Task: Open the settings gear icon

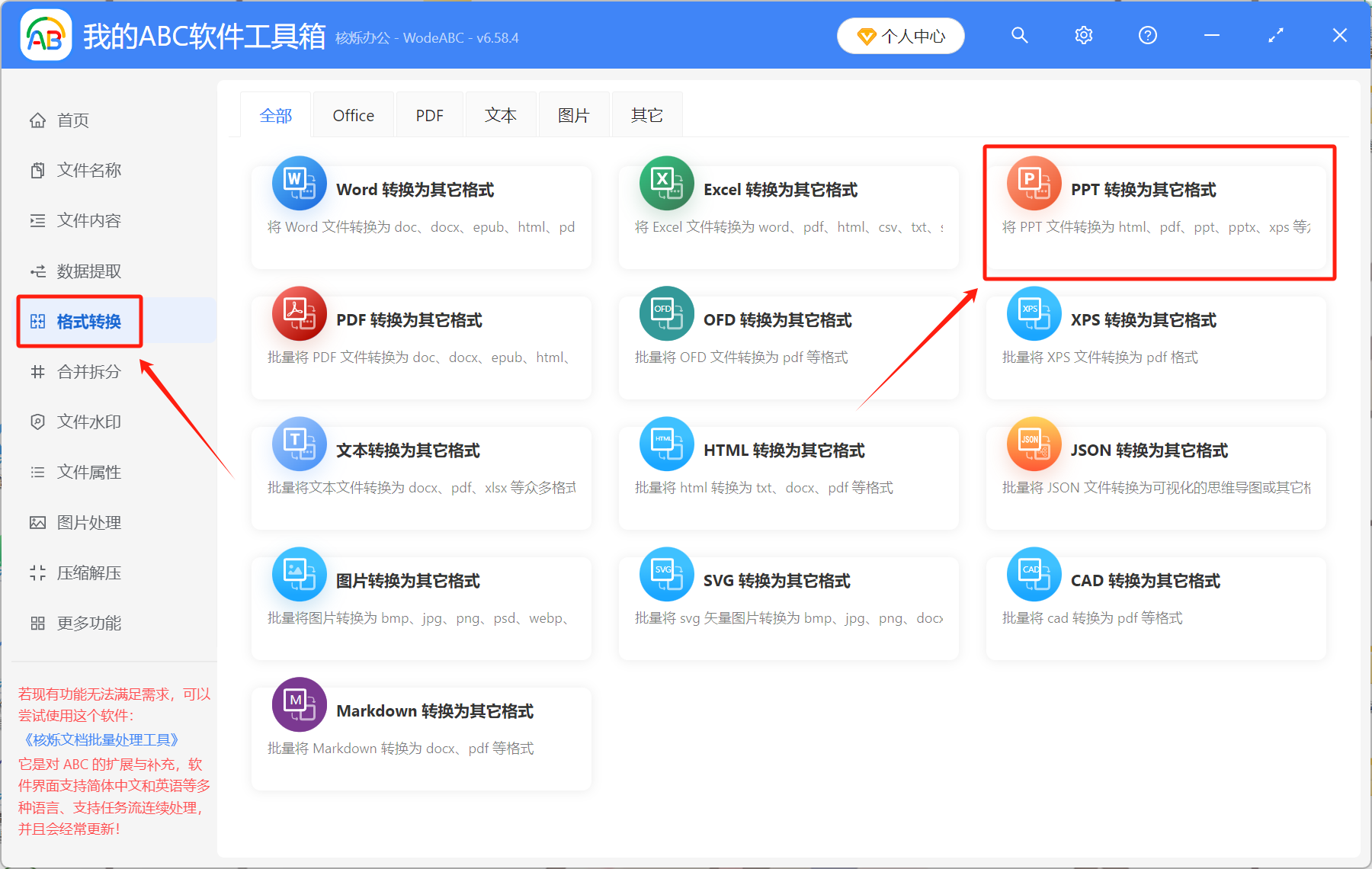Action: [1084, 35]
